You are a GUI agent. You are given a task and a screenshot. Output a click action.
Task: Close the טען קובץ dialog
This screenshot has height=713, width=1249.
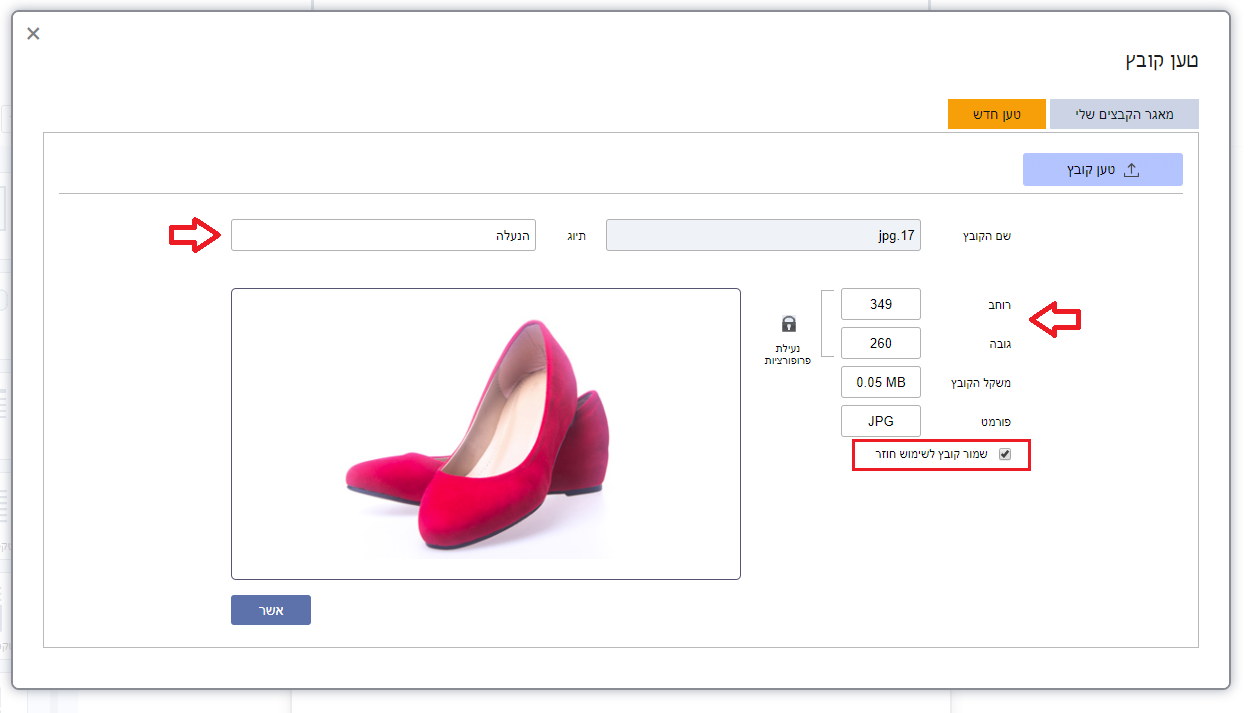pyautogui.click(x=33, y=34)
